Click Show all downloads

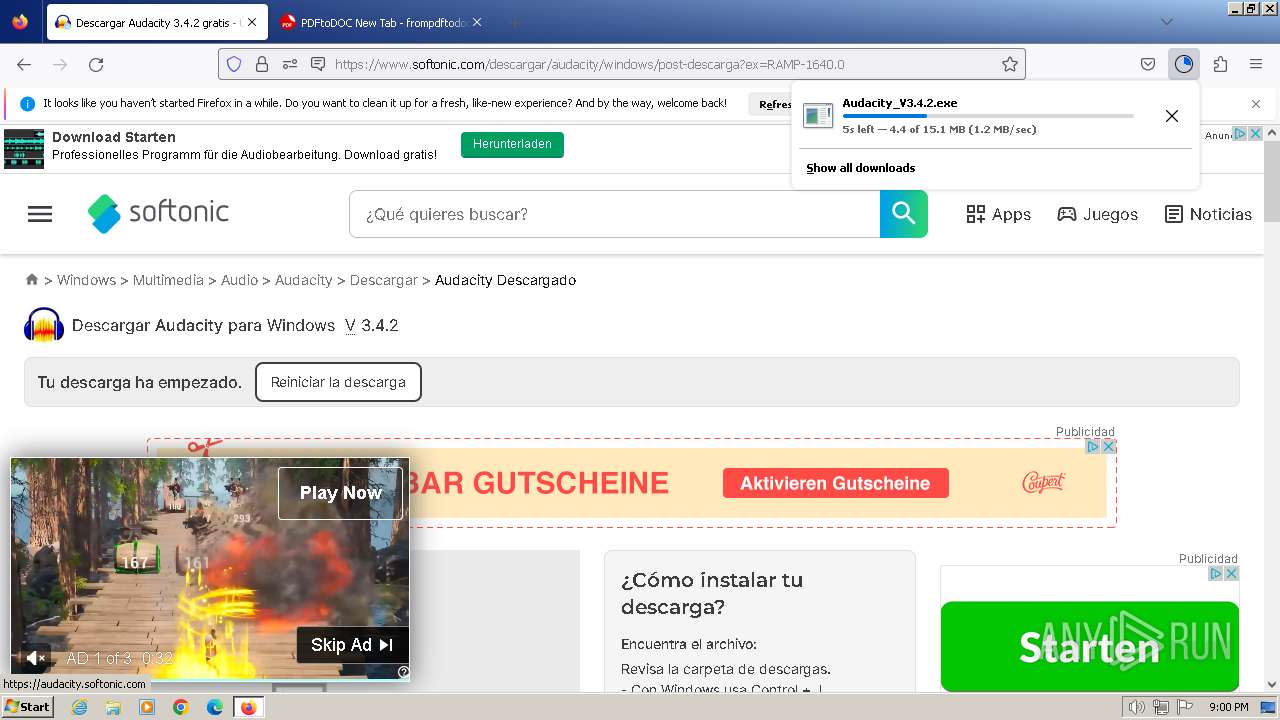click(860, 168)
